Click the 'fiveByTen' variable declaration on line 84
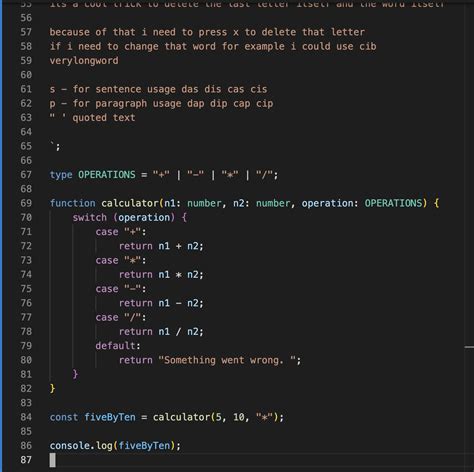This screenshot has height=472, width=474. tap(110, 417)
